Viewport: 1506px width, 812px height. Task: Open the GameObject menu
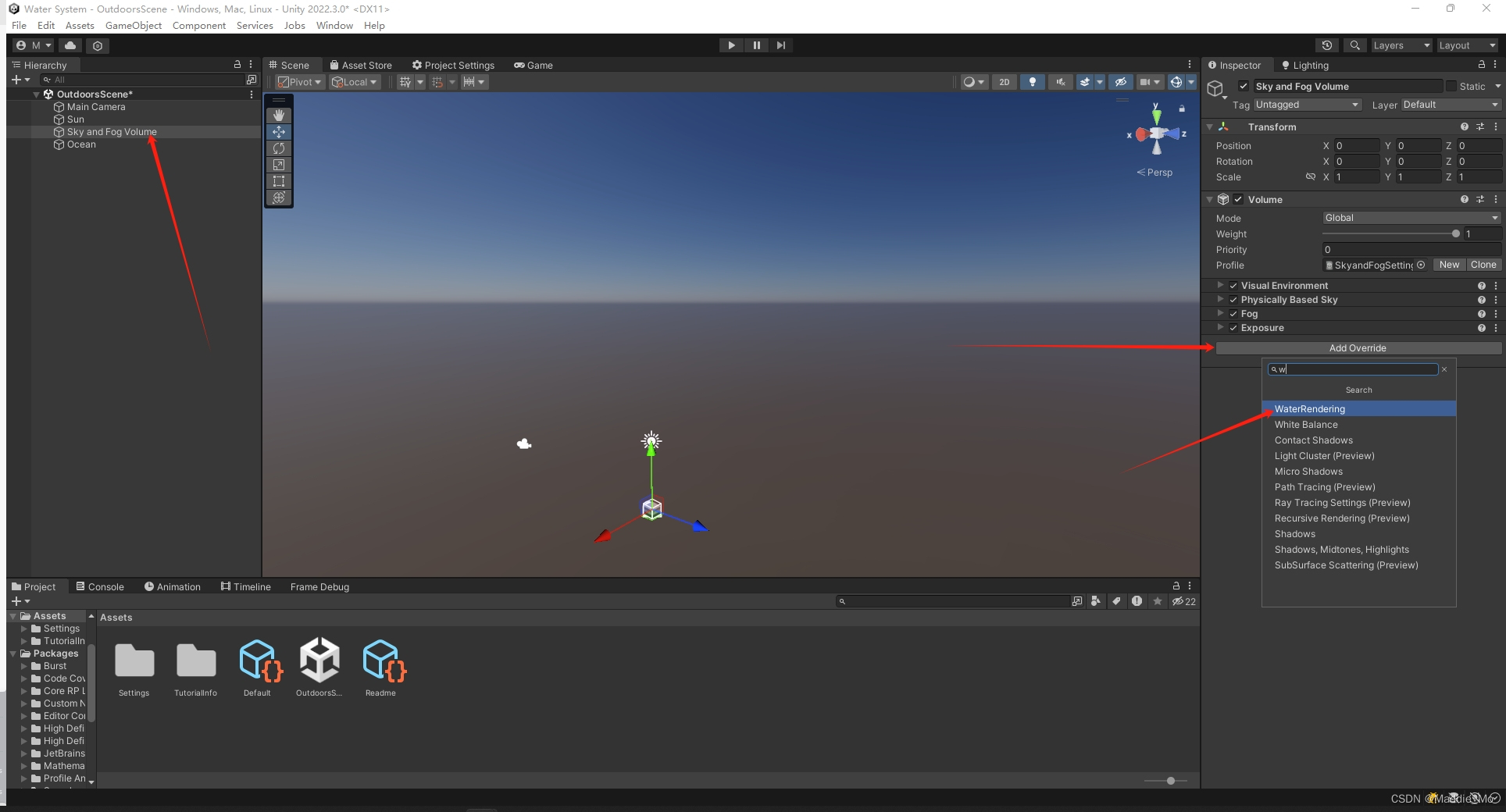[x=134, y=25]
